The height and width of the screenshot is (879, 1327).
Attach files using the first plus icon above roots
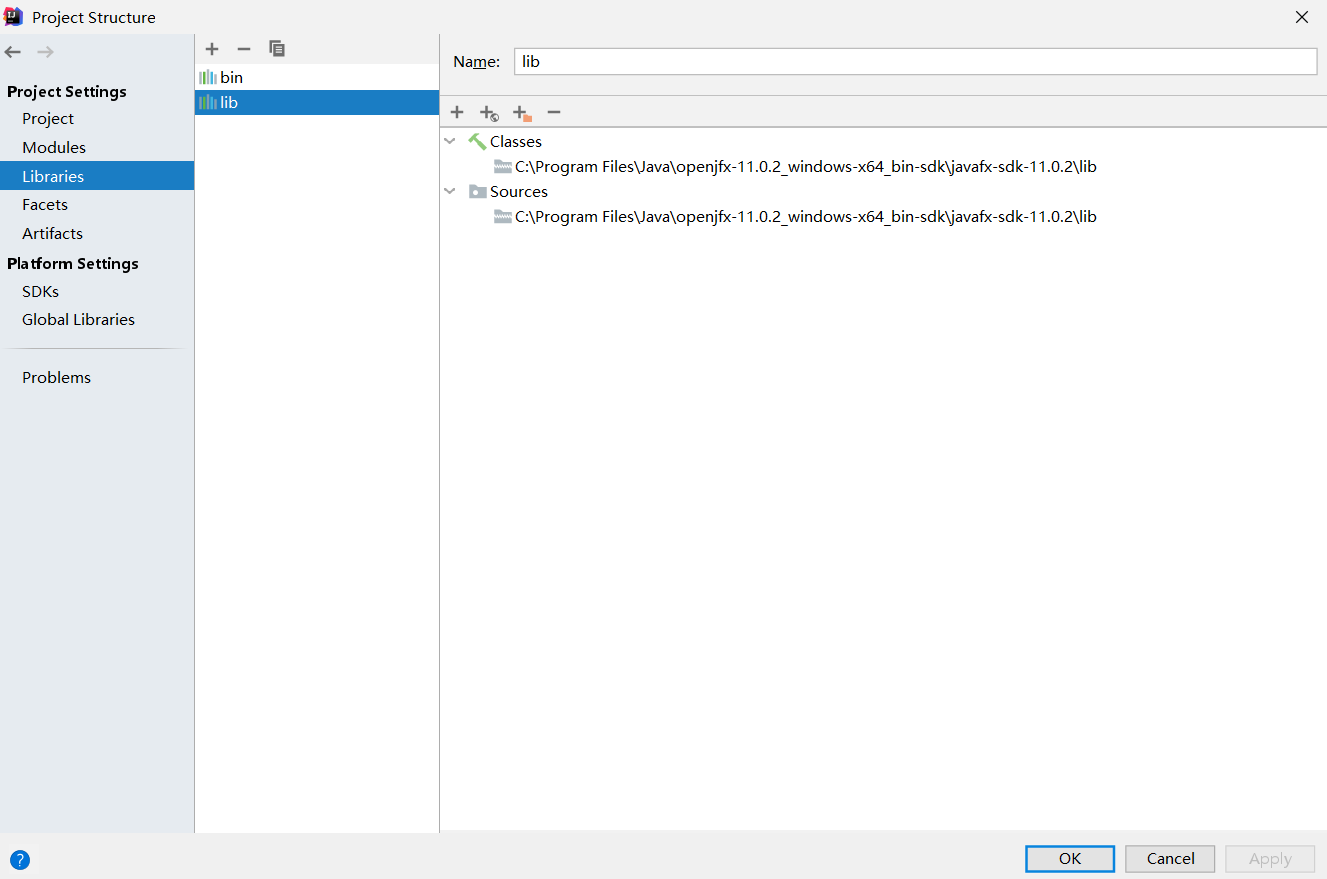pos(456,112)
